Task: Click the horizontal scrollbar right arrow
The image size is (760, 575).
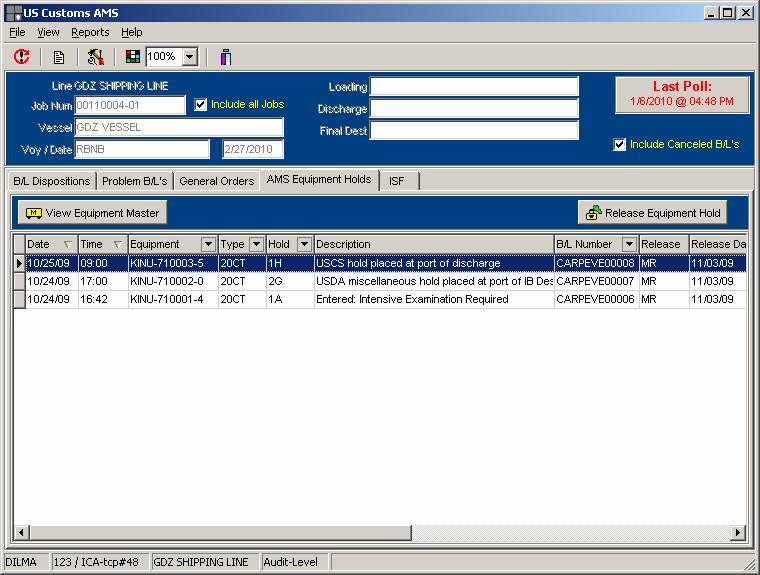Action: pos(739,533)
